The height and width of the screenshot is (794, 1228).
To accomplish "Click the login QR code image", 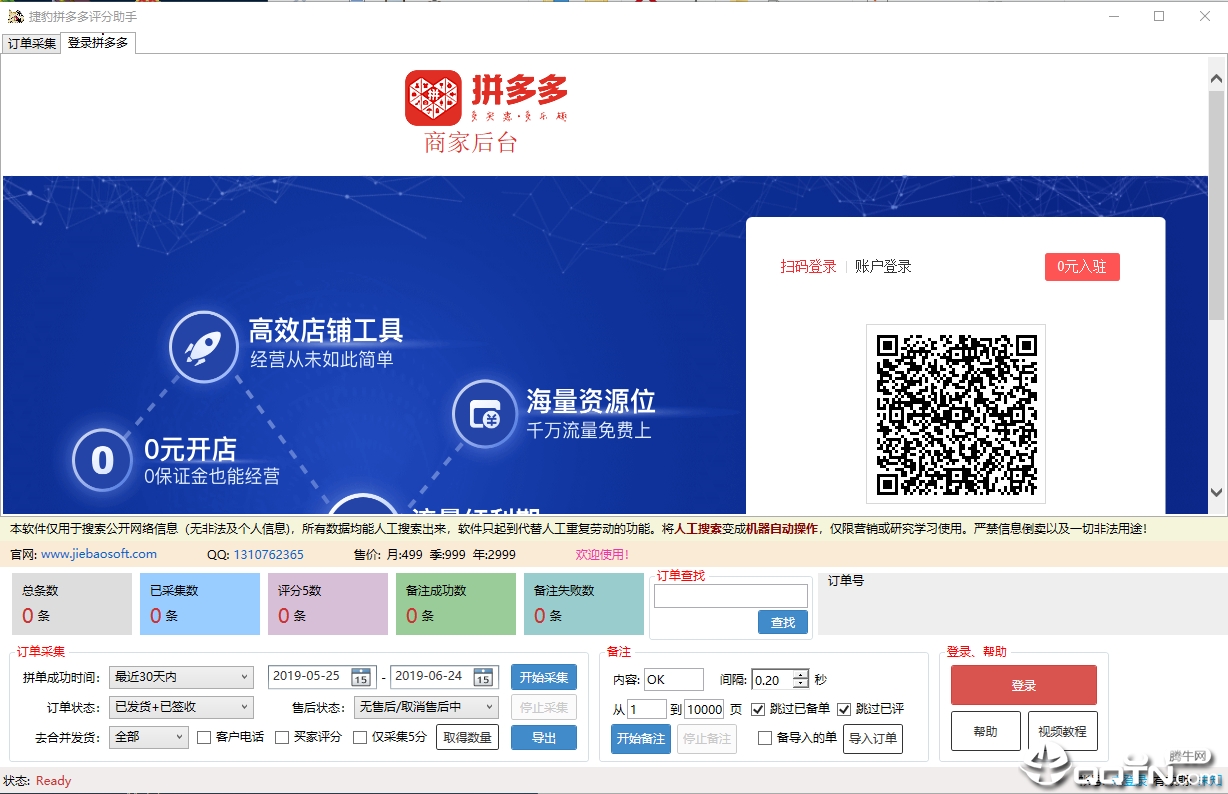I will click(956, 414).
